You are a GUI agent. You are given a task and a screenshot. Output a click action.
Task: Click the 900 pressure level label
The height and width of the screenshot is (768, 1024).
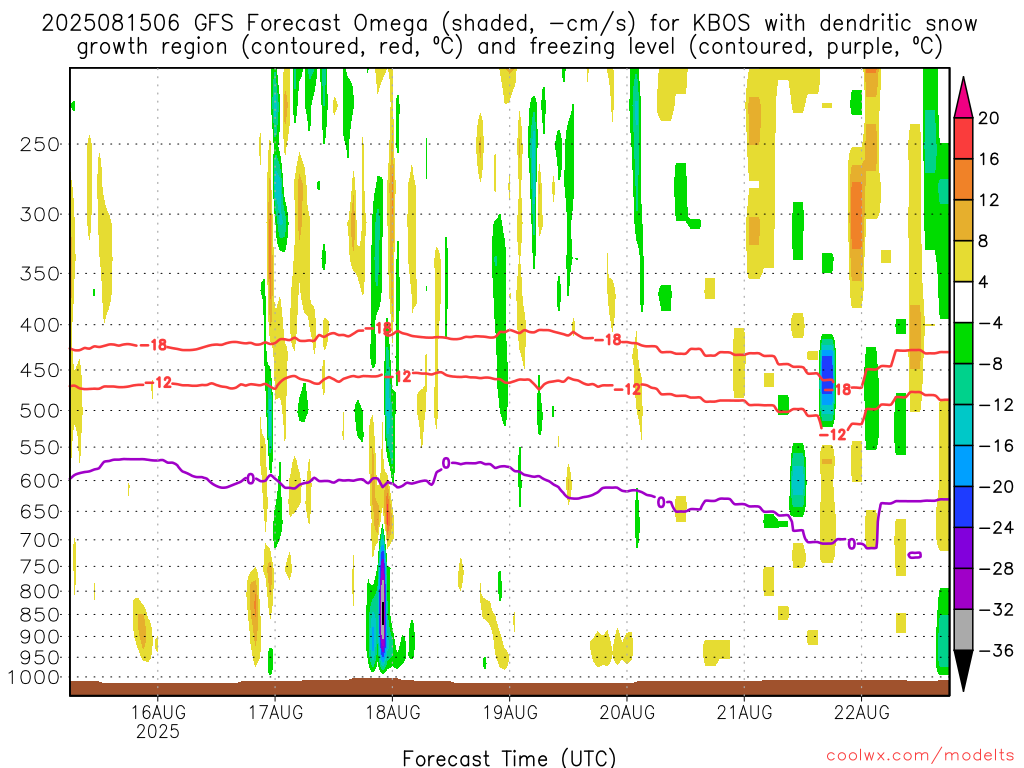40,637
